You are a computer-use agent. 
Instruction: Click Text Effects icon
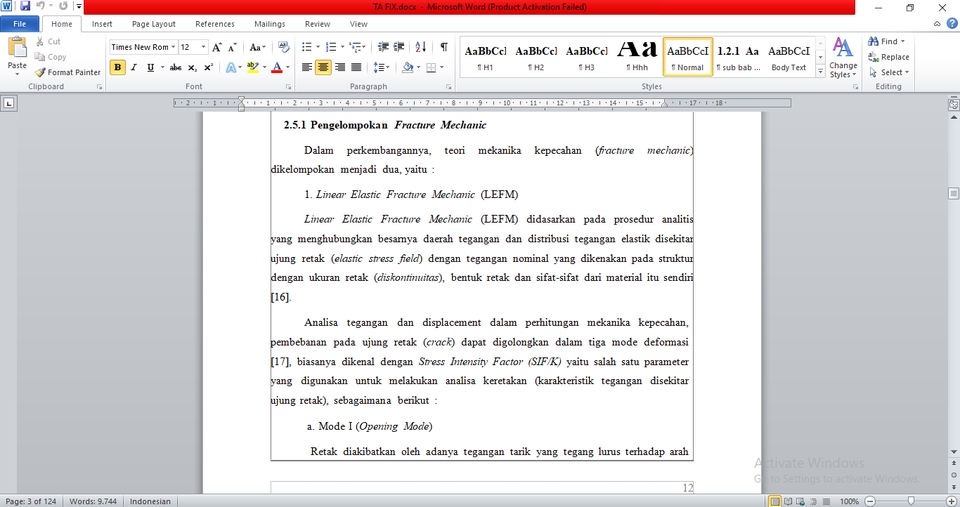tap(233, 67)
